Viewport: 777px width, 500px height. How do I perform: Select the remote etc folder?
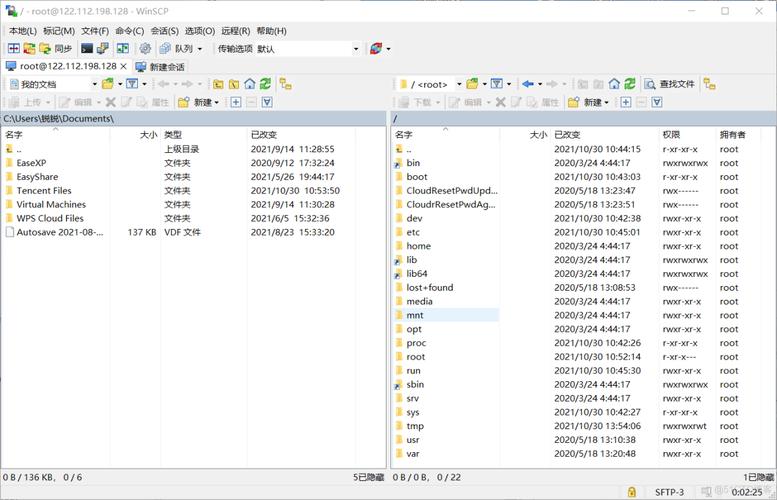[413, 232]
